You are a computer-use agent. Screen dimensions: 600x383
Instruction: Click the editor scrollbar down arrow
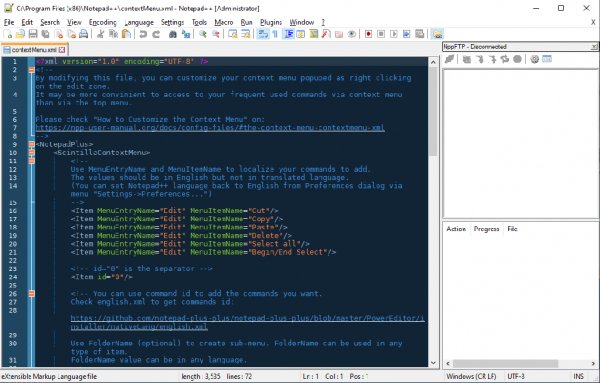[433, 362]
